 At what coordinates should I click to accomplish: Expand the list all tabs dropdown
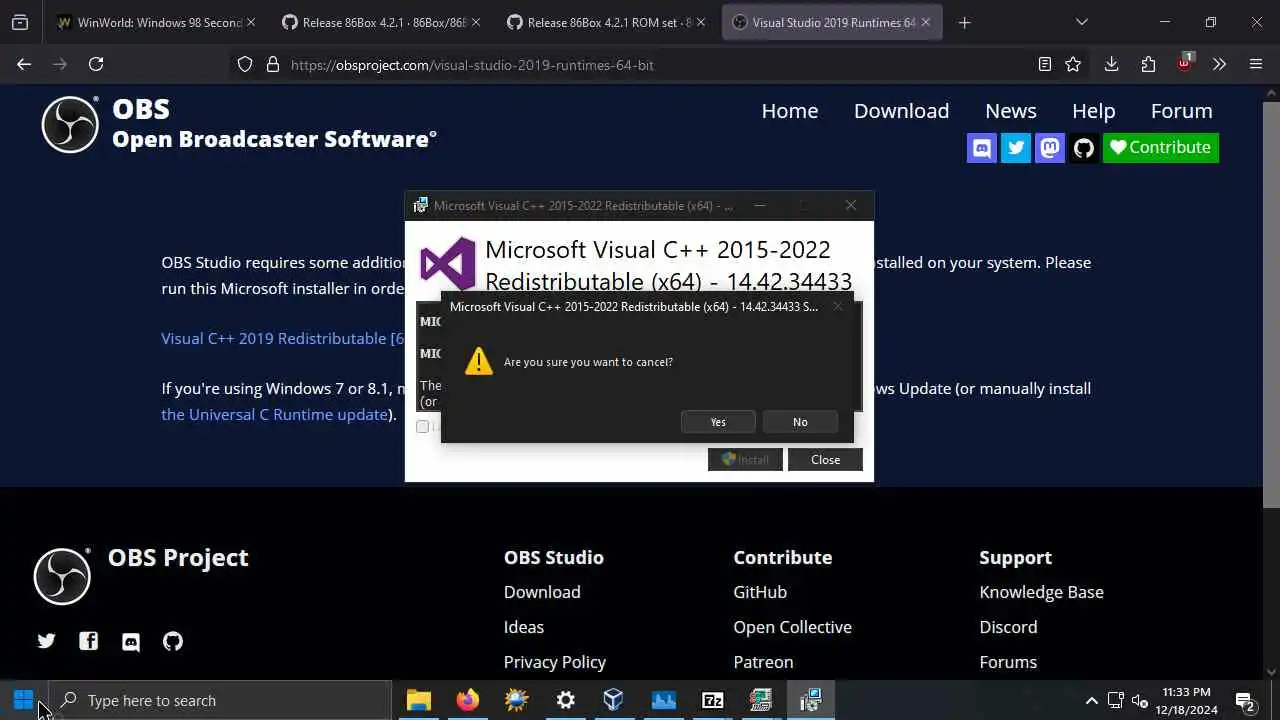(1081, 22)
